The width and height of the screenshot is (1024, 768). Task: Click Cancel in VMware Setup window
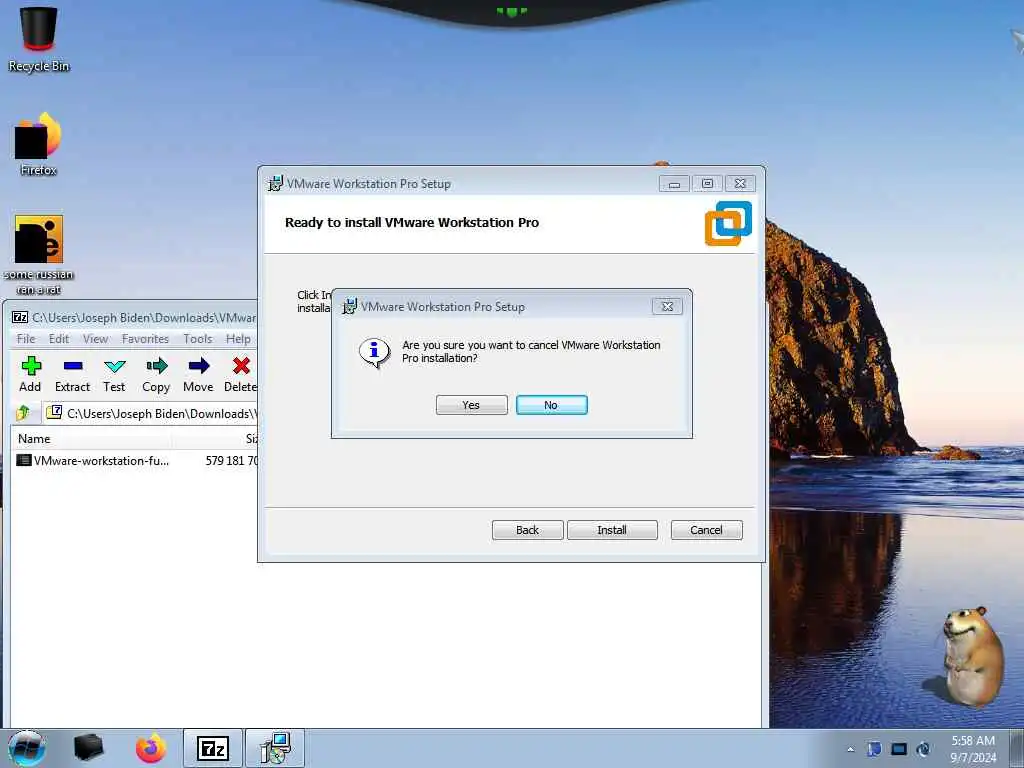(707, 530)
